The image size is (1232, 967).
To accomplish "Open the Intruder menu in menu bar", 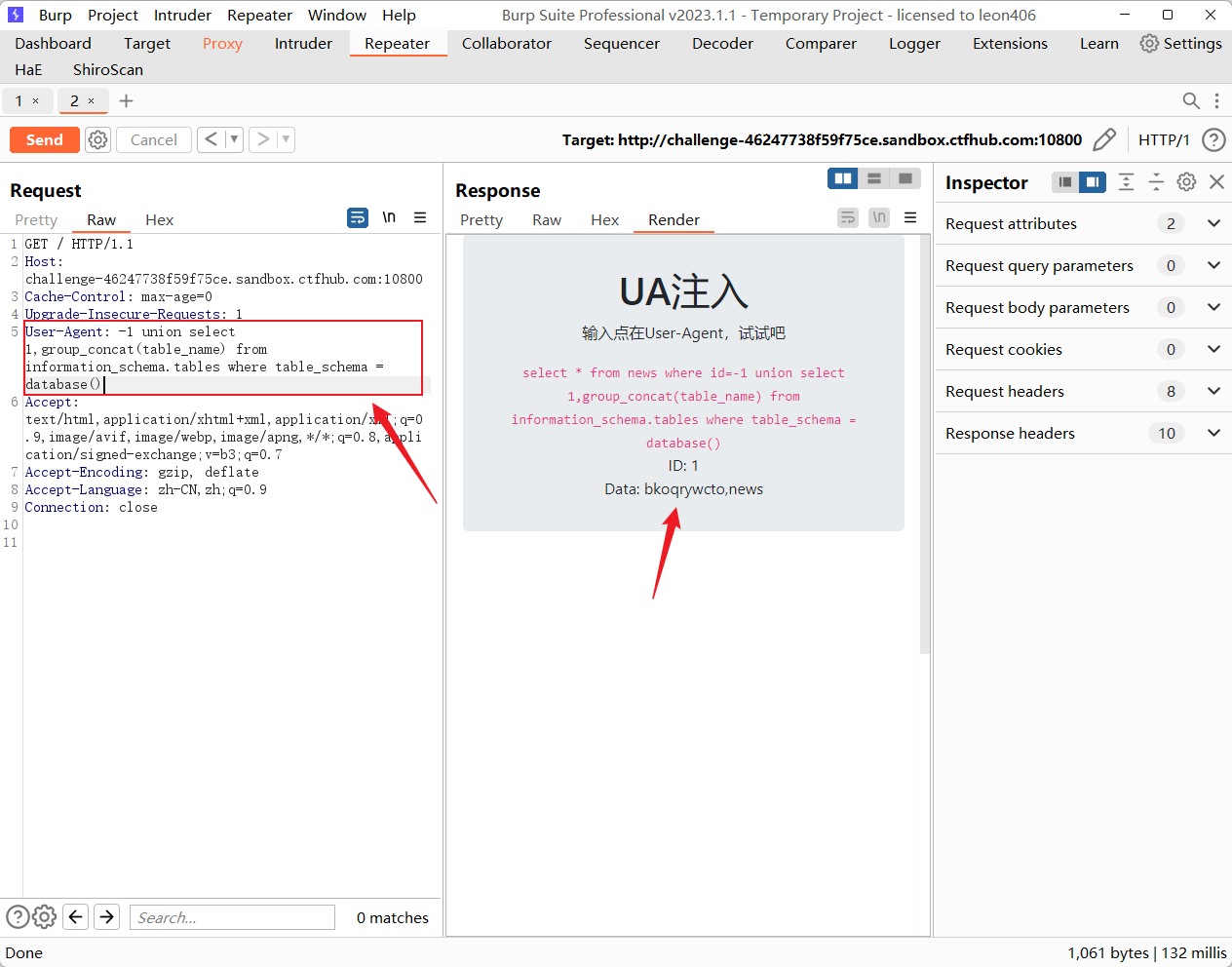I will 182,15.
